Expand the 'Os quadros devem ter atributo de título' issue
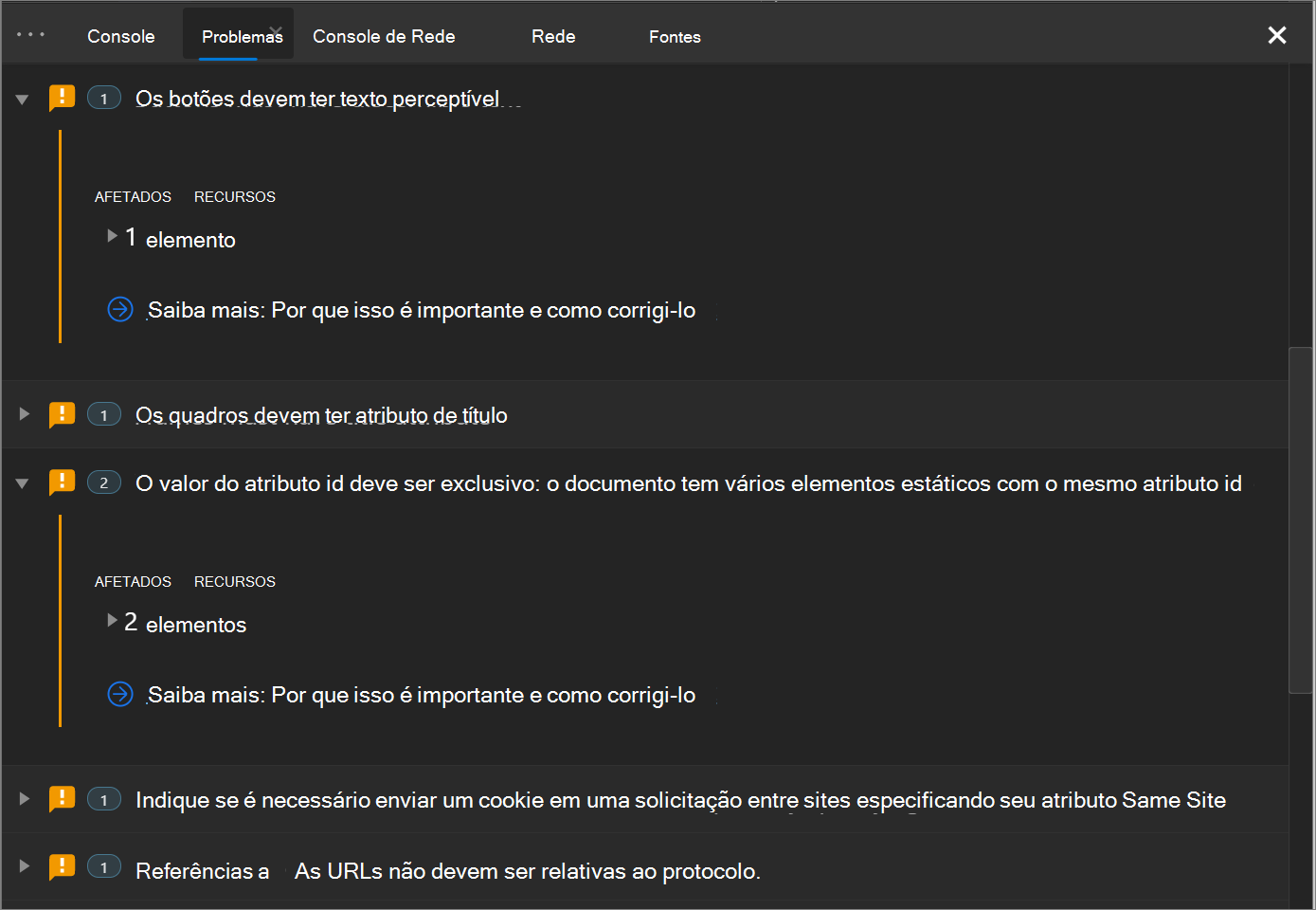Screen dimensions: 1316x910 [24, 414]
